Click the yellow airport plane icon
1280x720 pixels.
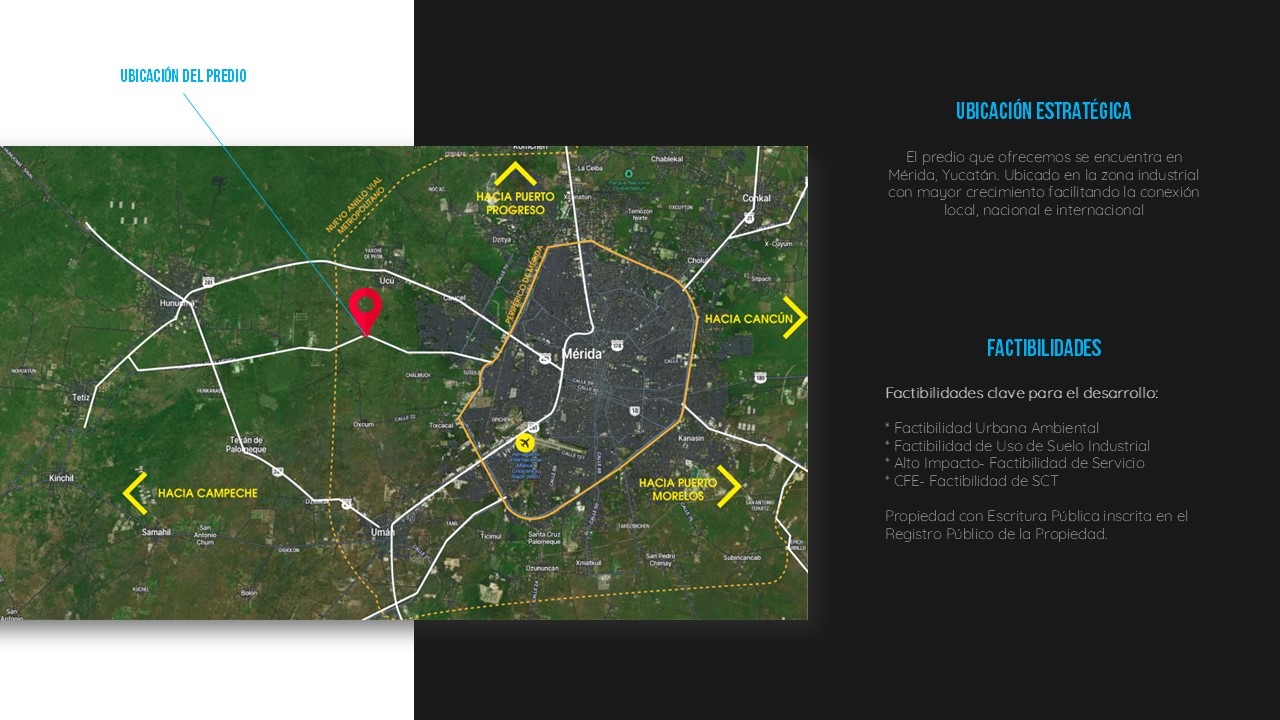coord(524,442)
